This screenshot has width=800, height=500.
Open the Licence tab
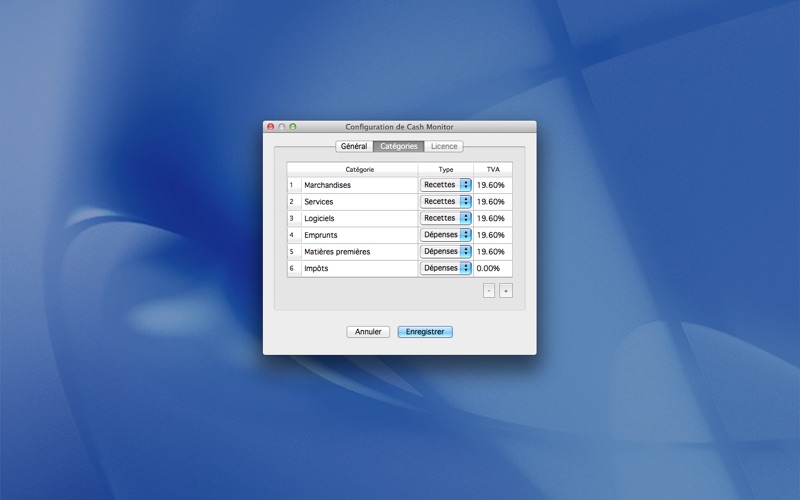click(444, 146)
